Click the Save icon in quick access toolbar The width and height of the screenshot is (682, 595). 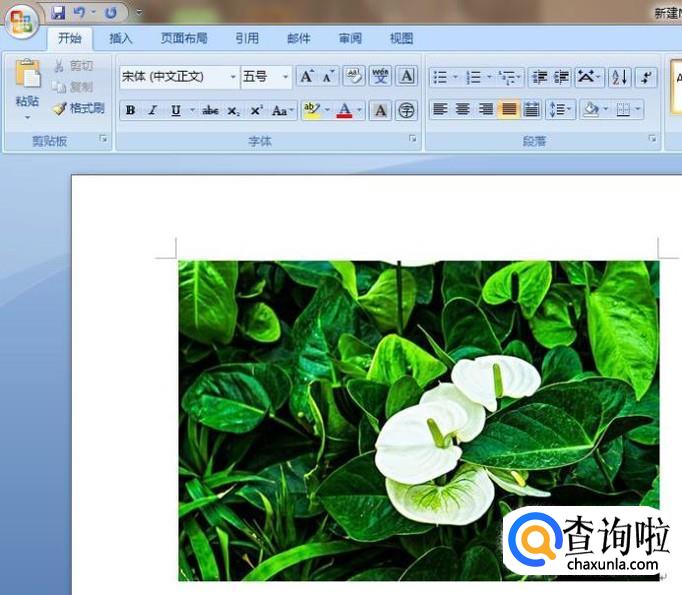(x=58, y=13)
